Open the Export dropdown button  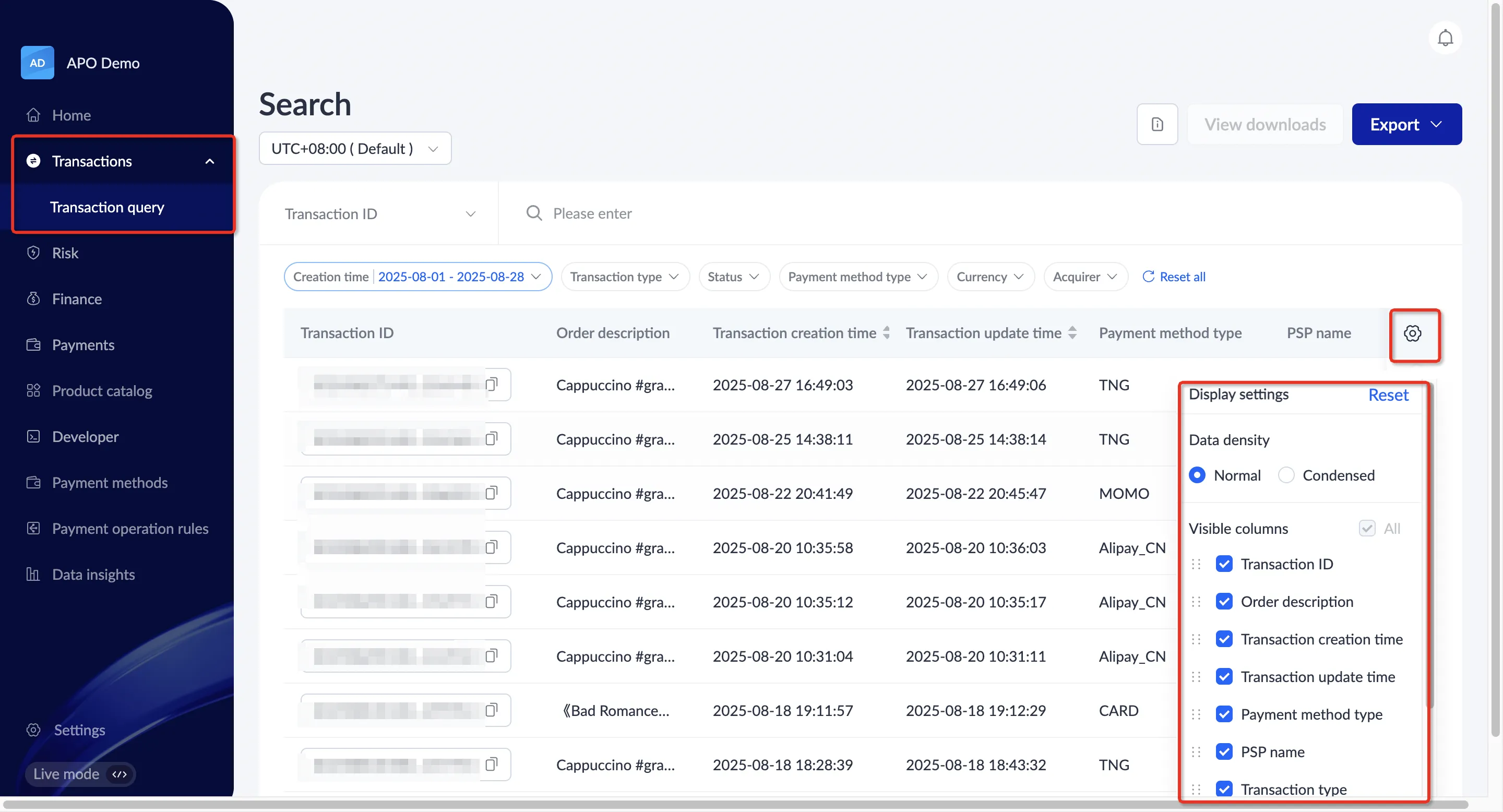click(1406, 124)
